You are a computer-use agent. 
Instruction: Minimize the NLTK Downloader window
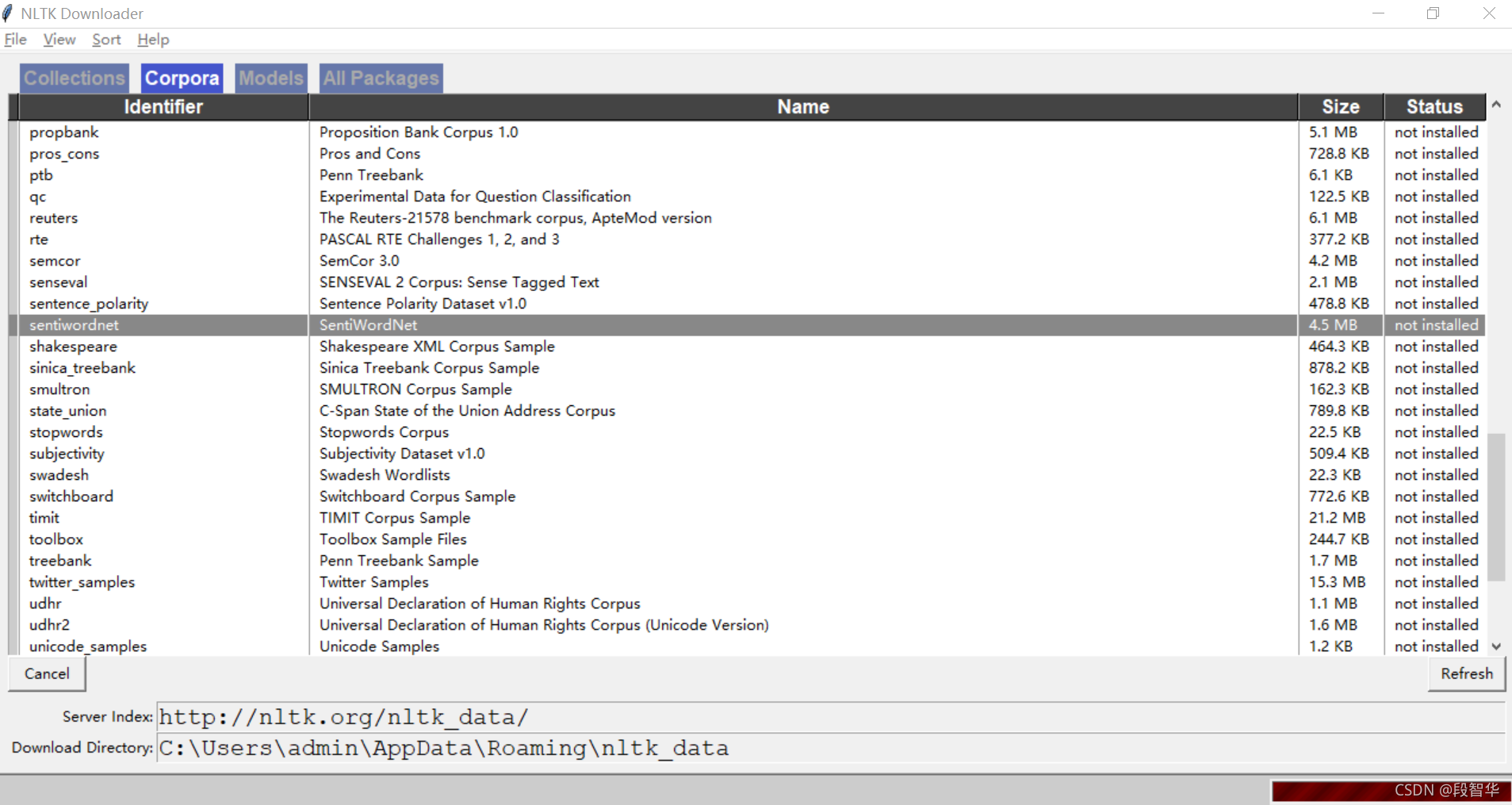(x=1378, y=13)
